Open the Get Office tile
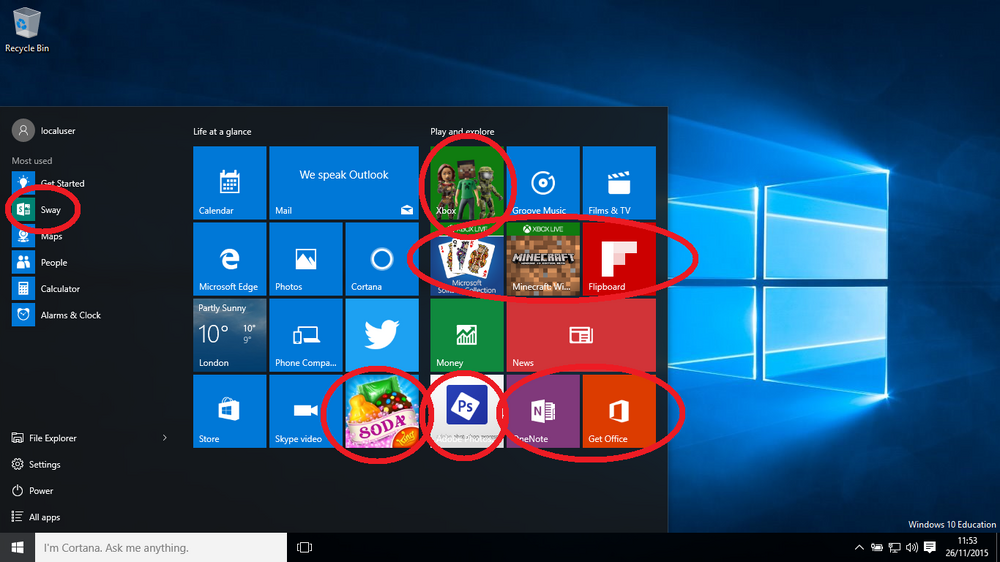1000x562 pixels. [619, 411]
